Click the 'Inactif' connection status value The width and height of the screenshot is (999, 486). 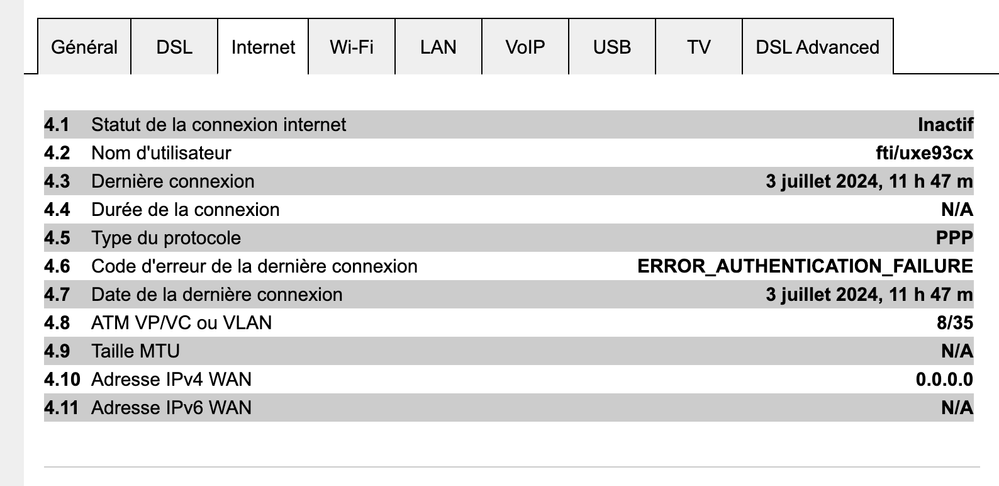(945, 125)
